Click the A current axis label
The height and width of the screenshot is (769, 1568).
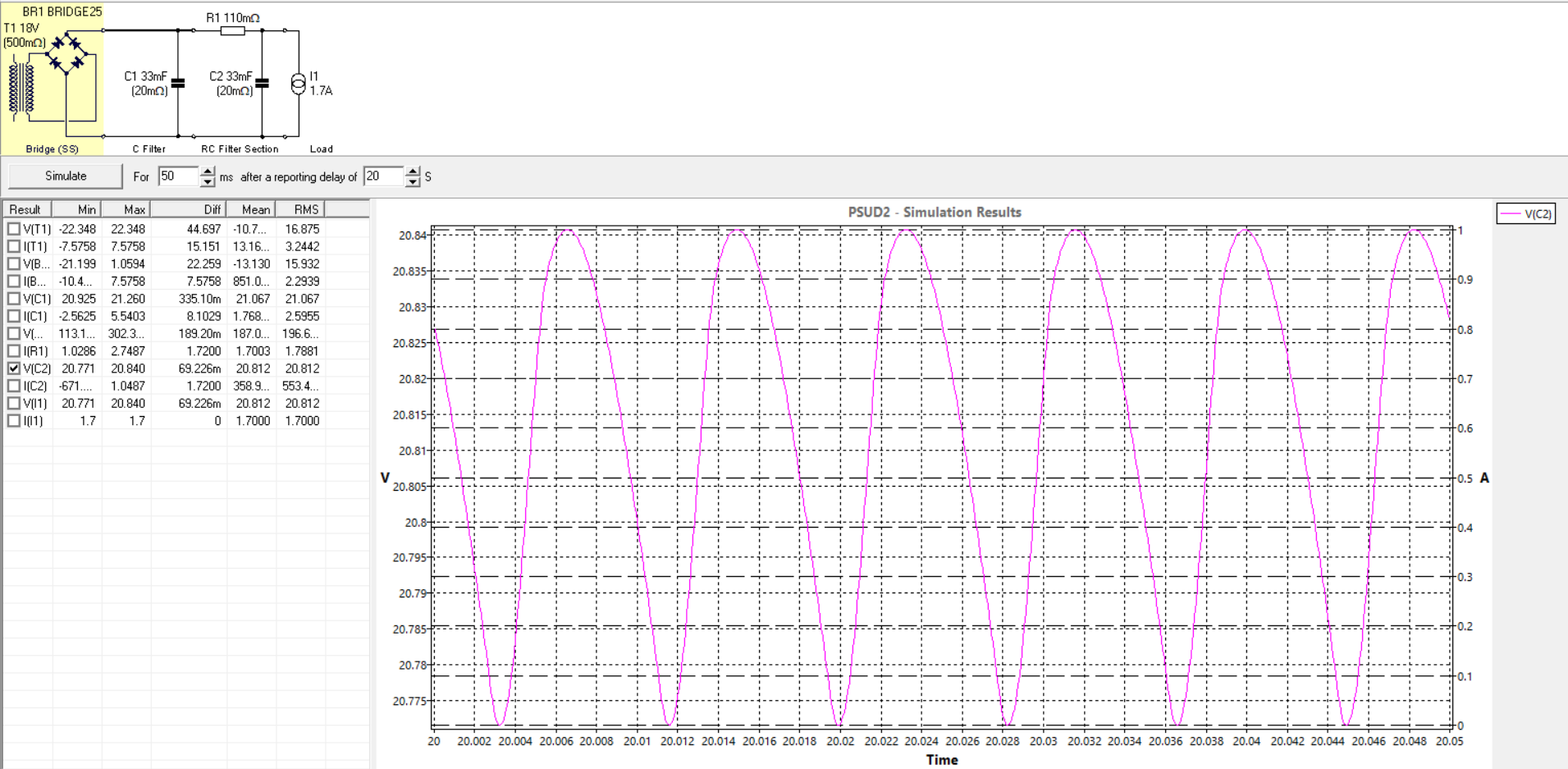point(1484,478)
